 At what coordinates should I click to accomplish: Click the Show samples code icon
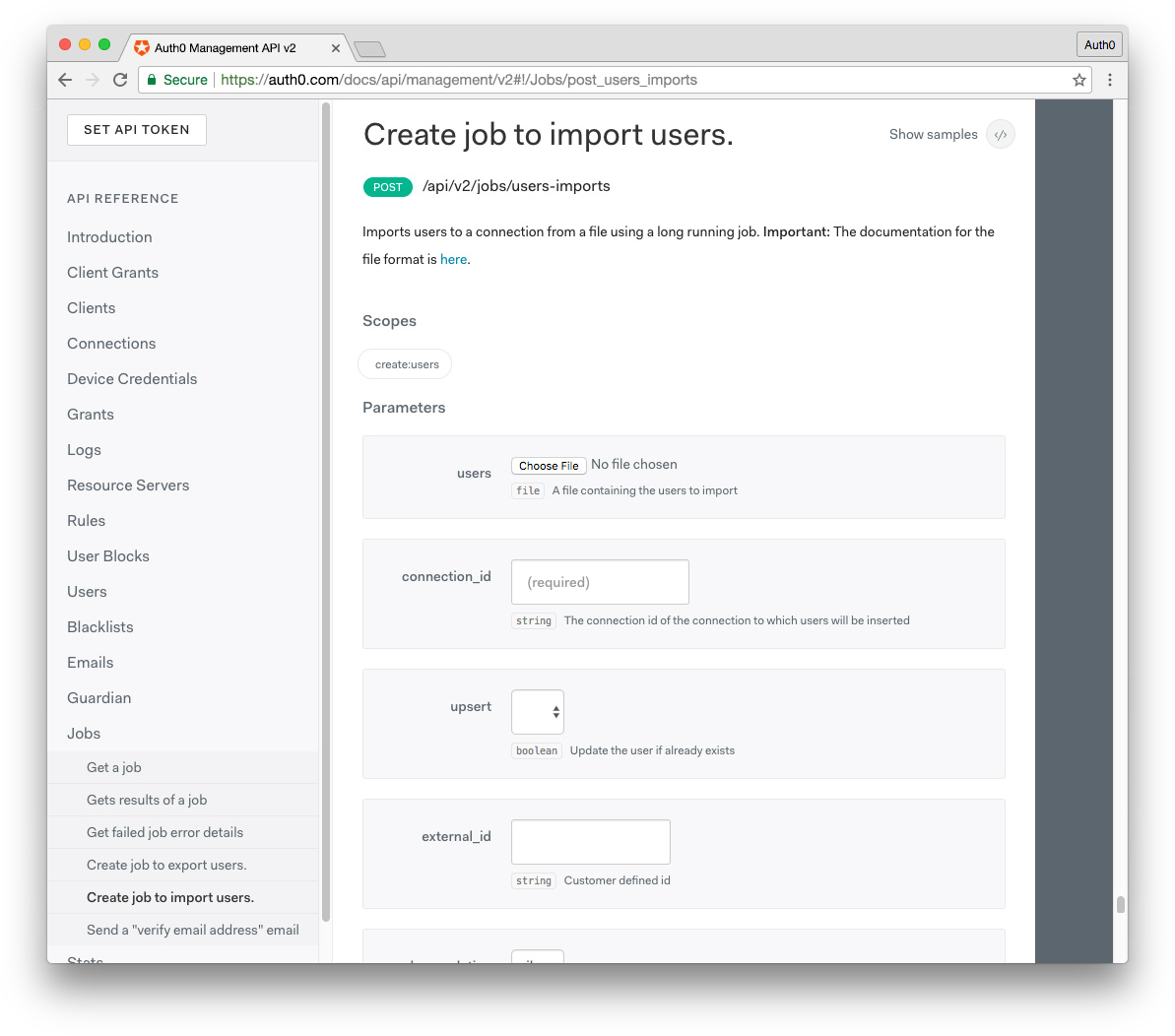pos(1001,135)
